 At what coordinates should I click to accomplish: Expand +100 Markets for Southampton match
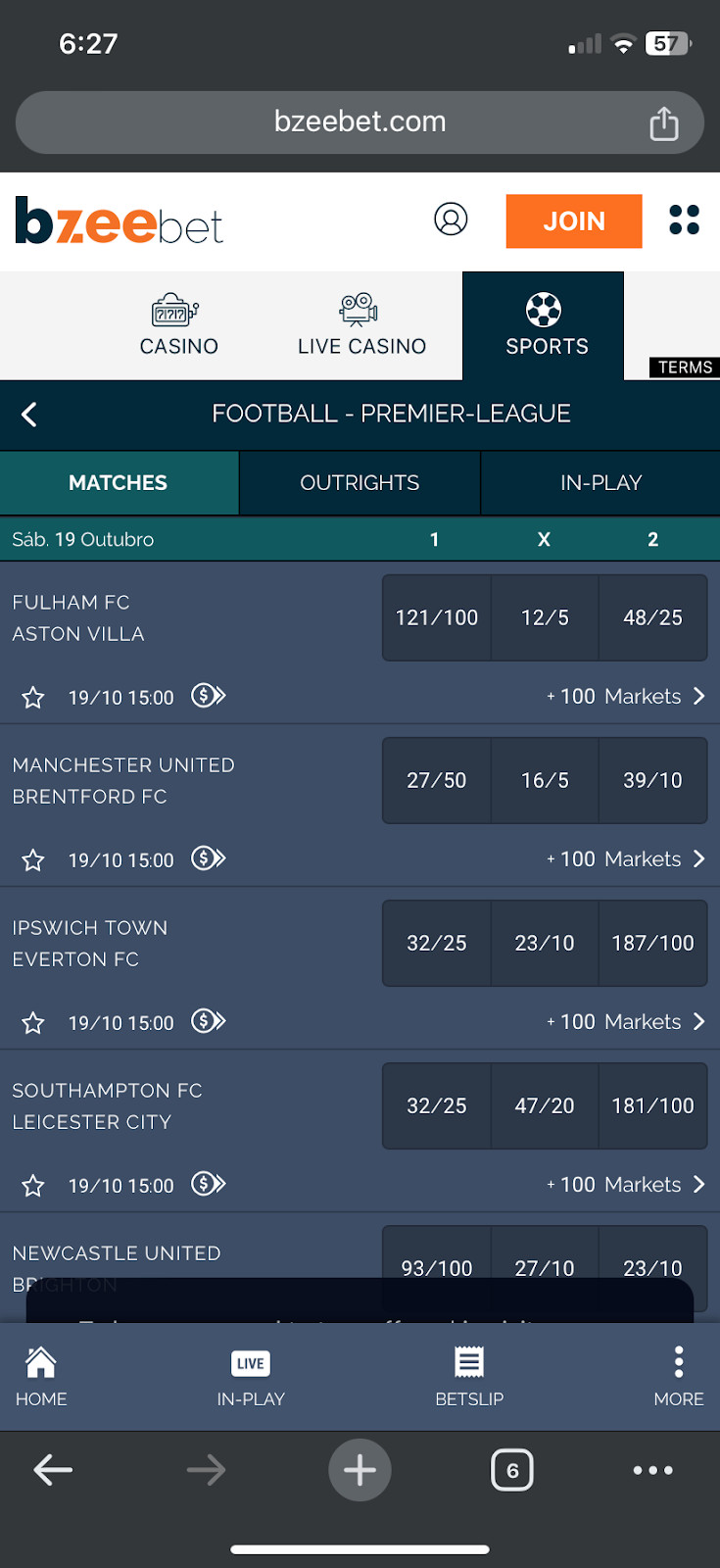click(625, 1184)
